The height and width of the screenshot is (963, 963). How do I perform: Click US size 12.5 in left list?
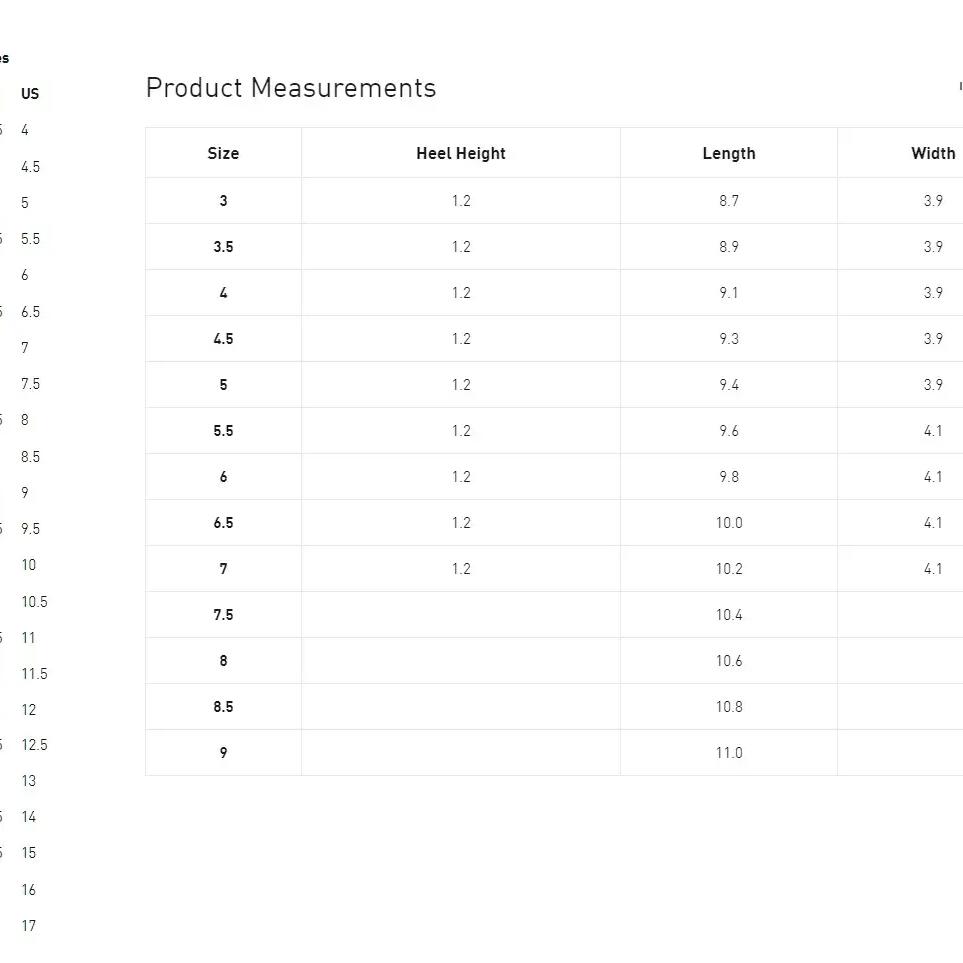click(34, 745)
